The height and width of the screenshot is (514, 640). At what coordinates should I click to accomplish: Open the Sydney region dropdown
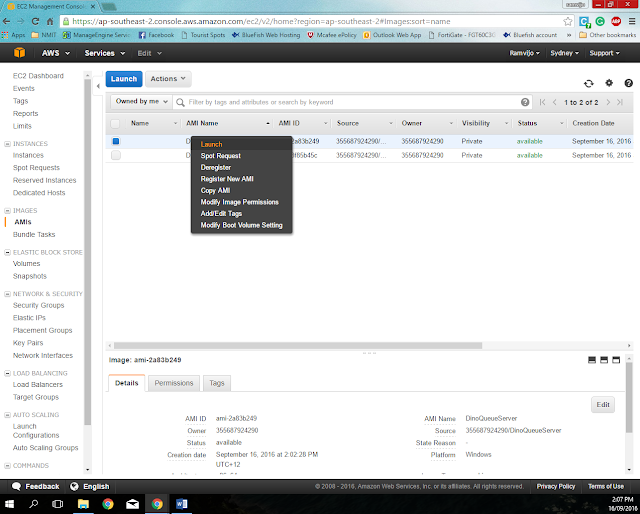point(564,53)
